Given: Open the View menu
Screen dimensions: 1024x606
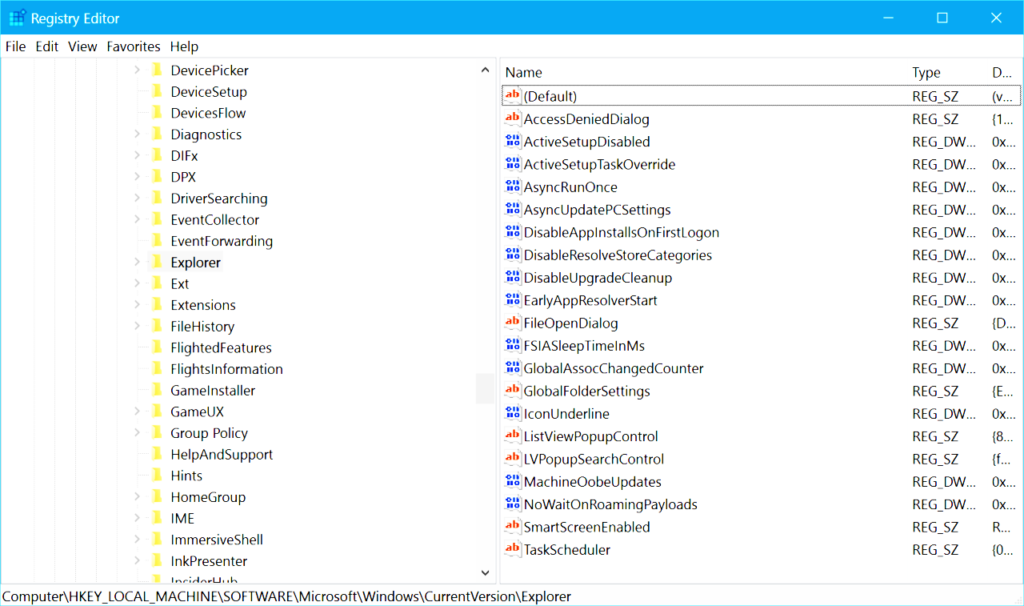Looking at the screenshot, I should (x=82, y=46).
